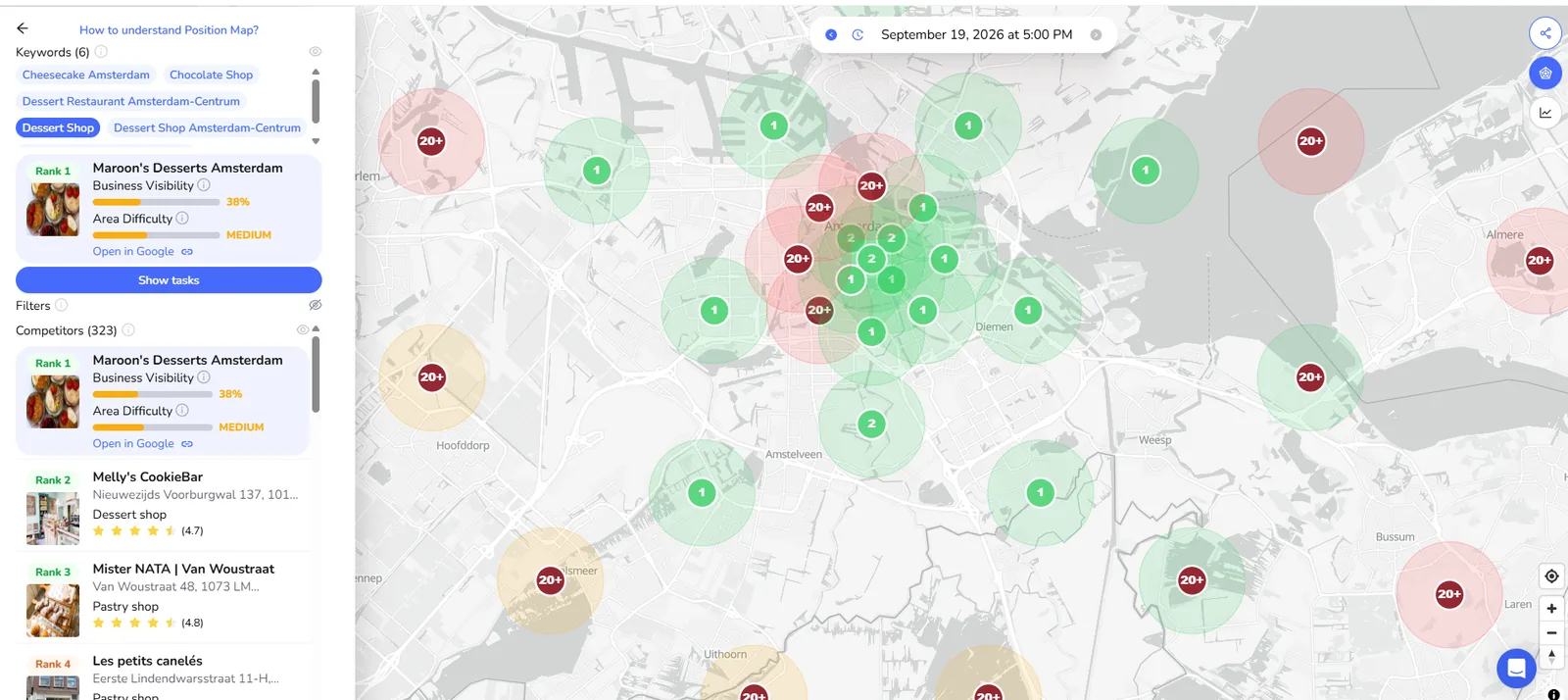Collapse the Competitors section arrow
The width and height of the screenshot is (1568, 700).
[x=316, y=329]
